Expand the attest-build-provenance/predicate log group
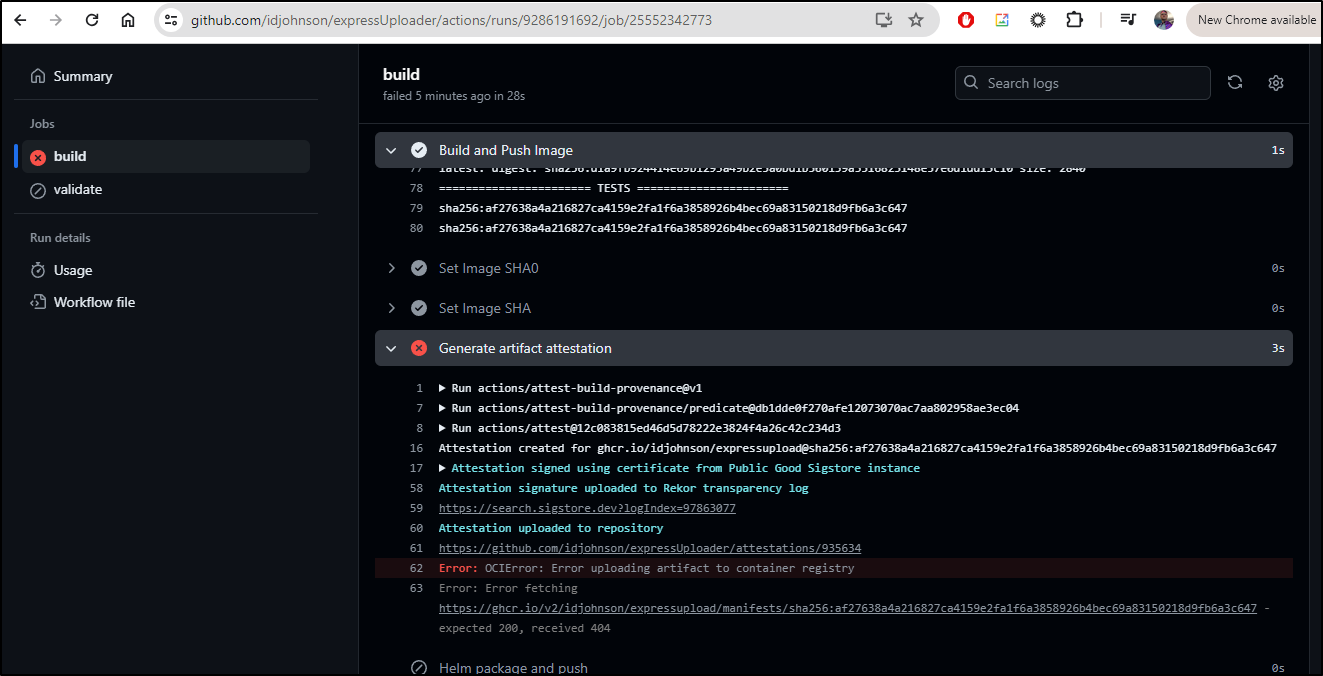Viewport: 1323px width, 676px height. [x=729, y=408]
